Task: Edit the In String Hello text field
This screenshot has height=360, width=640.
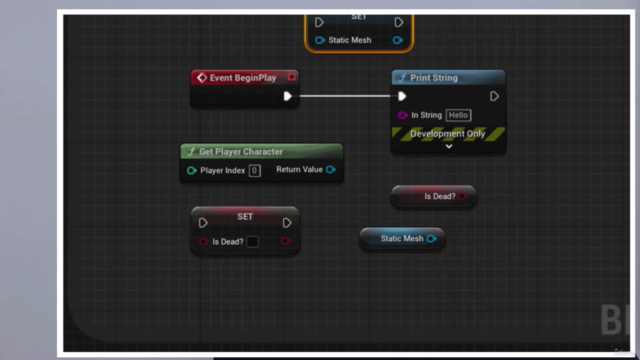Action: 458,115
